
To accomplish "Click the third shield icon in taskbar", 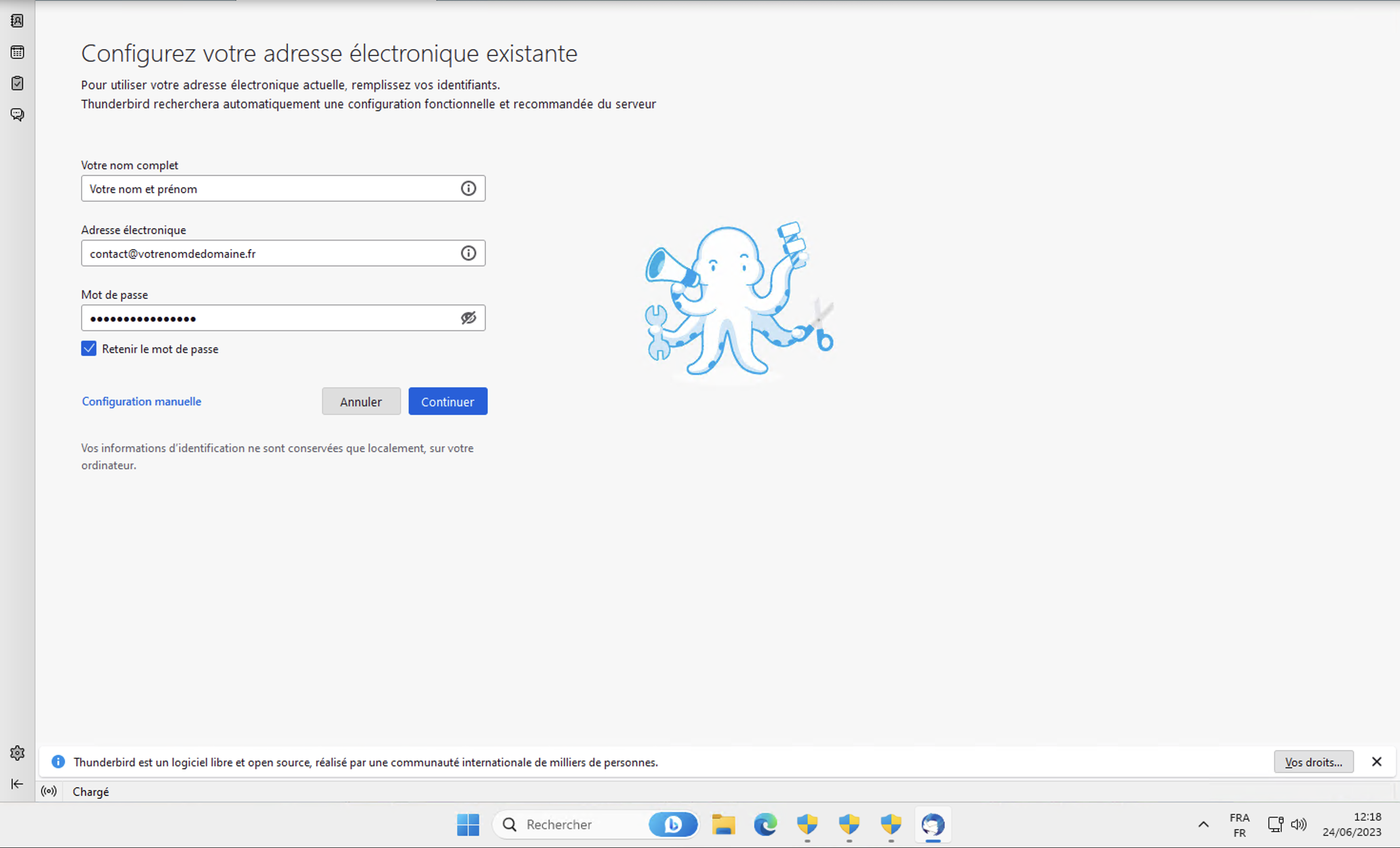I will [x=891, y=825].
